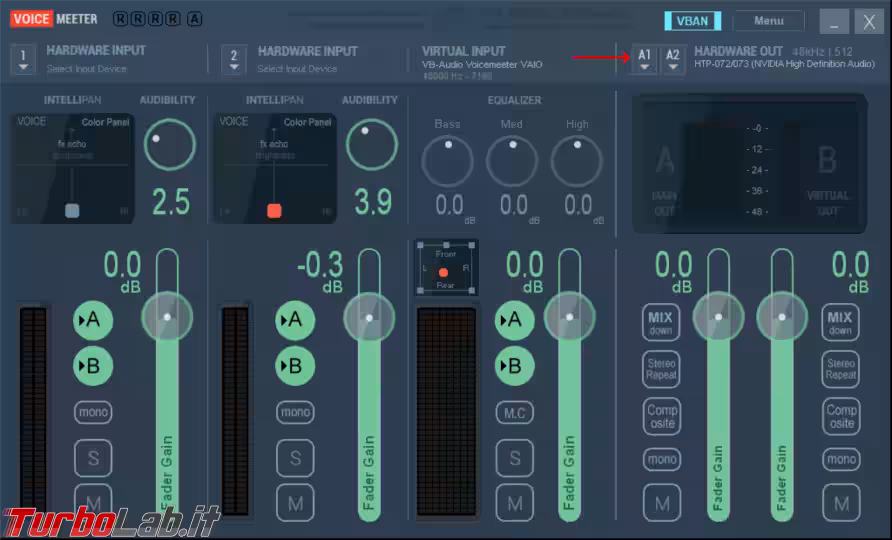Select Stereo Repeat mode on bus A
The width and height of the screenshot is (892, 540).
click(x=662, y=369)
